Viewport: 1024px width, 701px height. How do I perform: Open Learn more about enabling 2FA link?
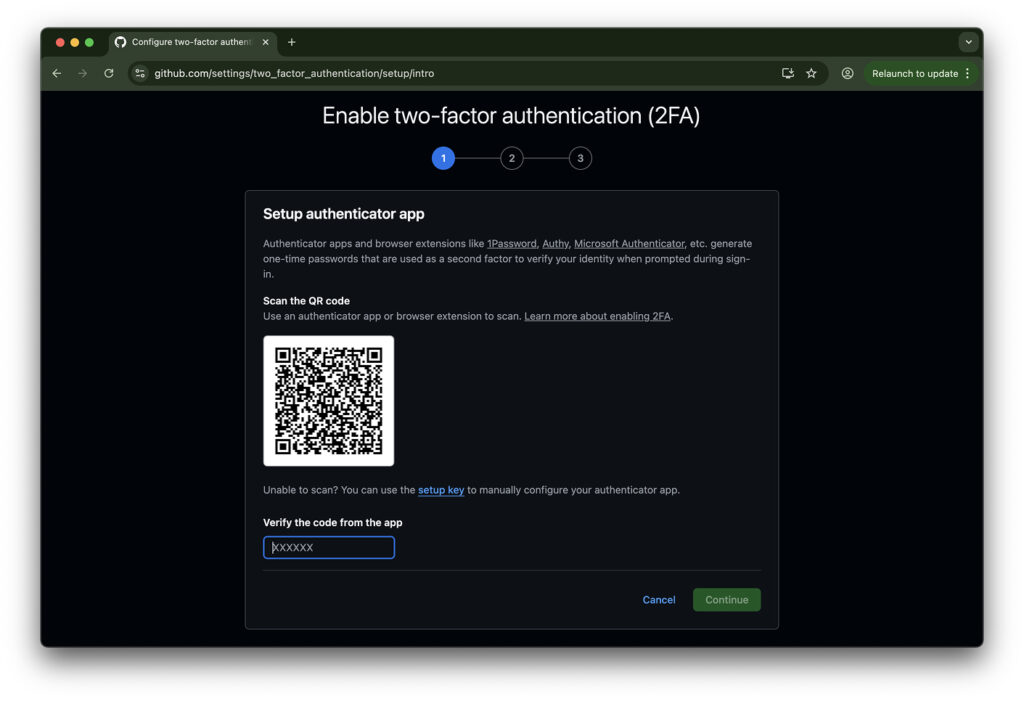tap(598, 316)
